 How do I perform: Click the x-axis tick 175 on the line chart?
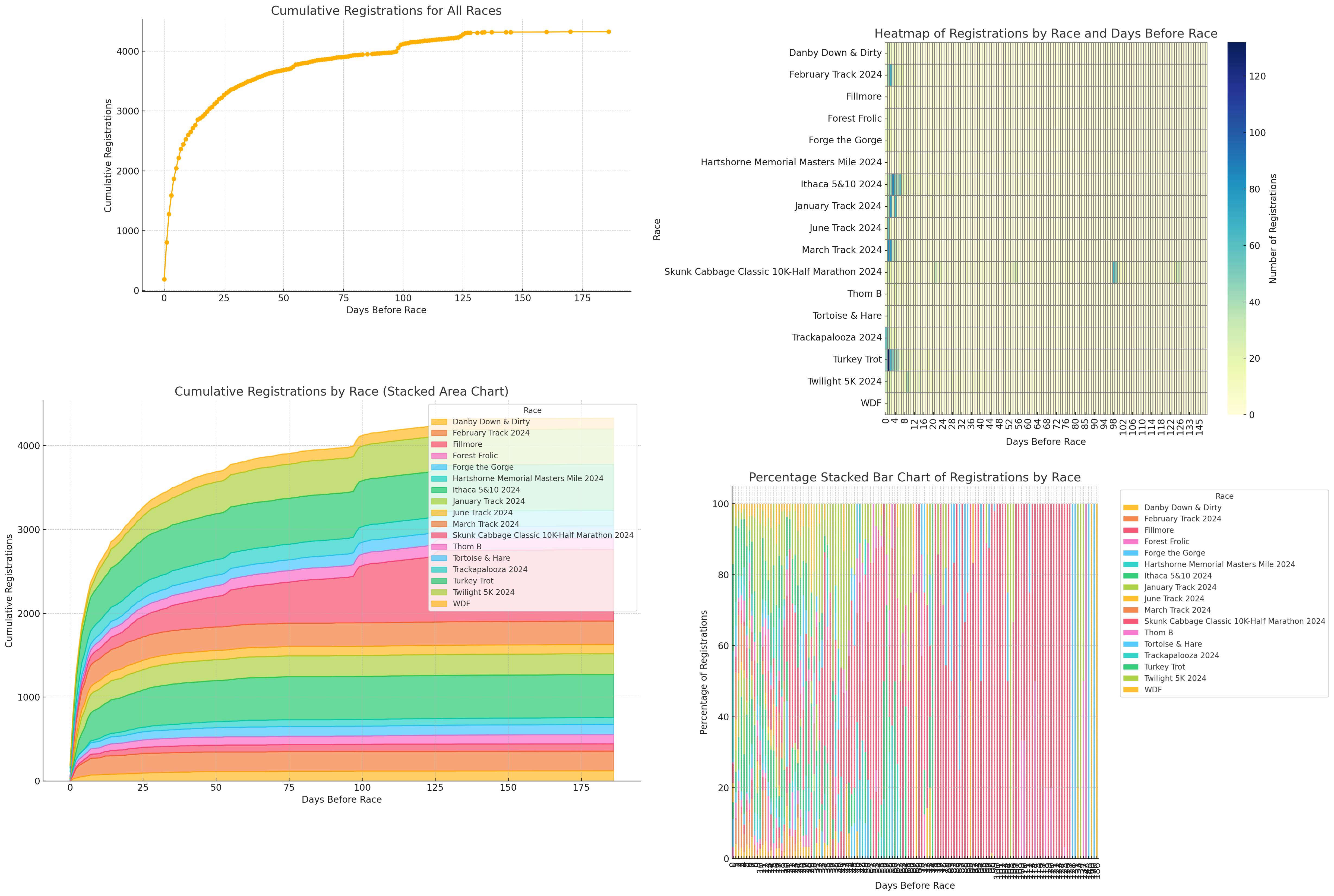click(582, 298)
